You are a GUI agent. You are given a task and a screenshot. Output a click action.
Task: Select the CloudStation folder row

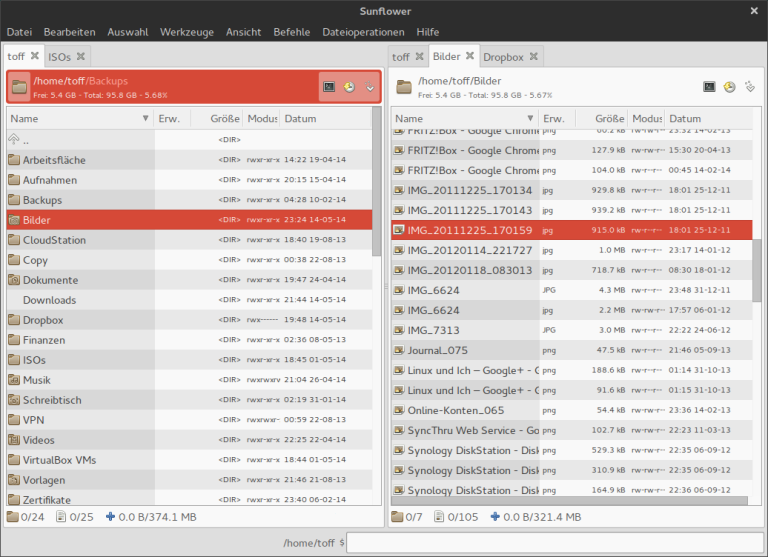[x=190, y=240]
